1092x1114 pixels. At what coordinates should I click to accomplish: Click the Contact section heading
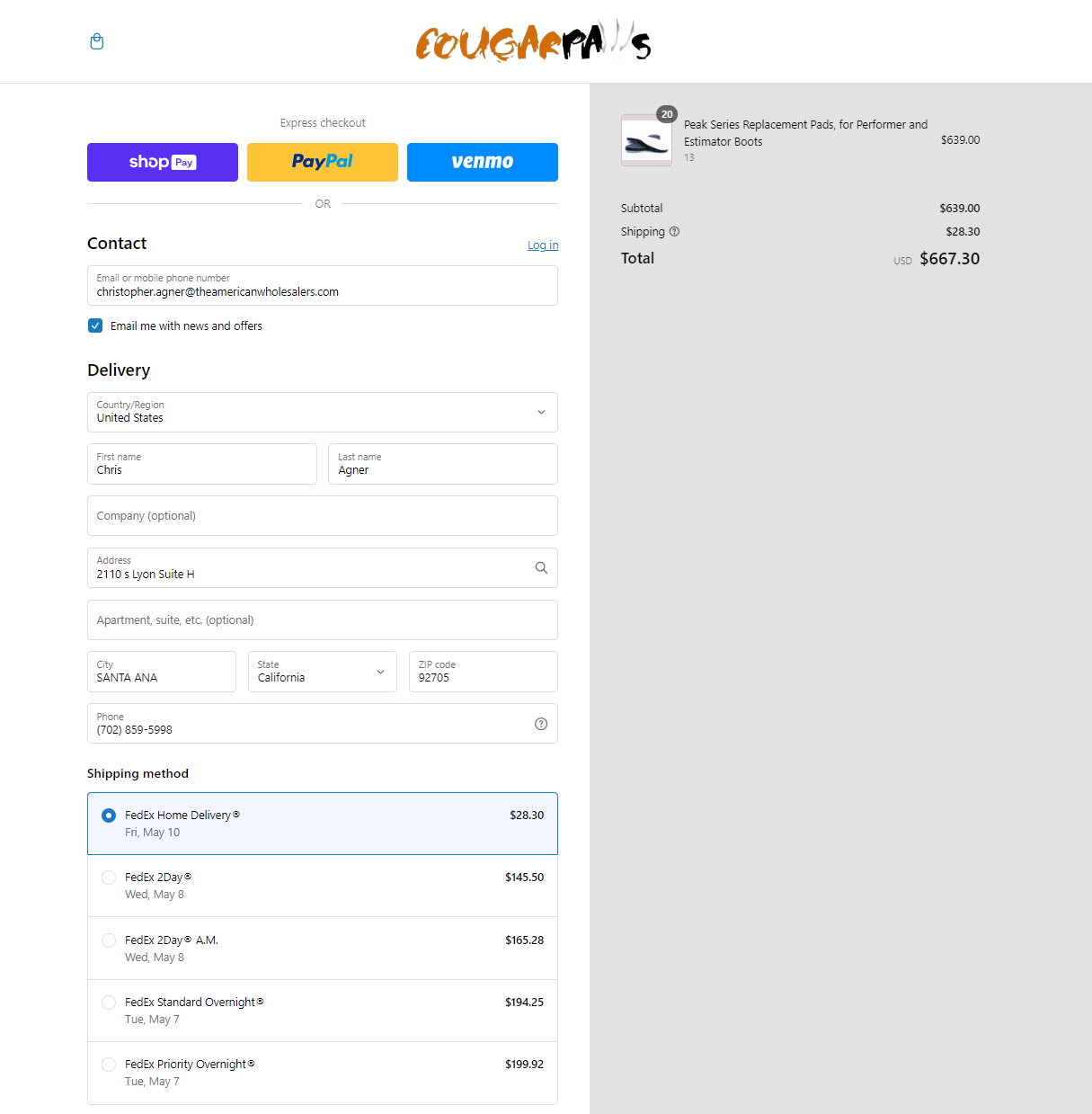(x=117, y=244)
